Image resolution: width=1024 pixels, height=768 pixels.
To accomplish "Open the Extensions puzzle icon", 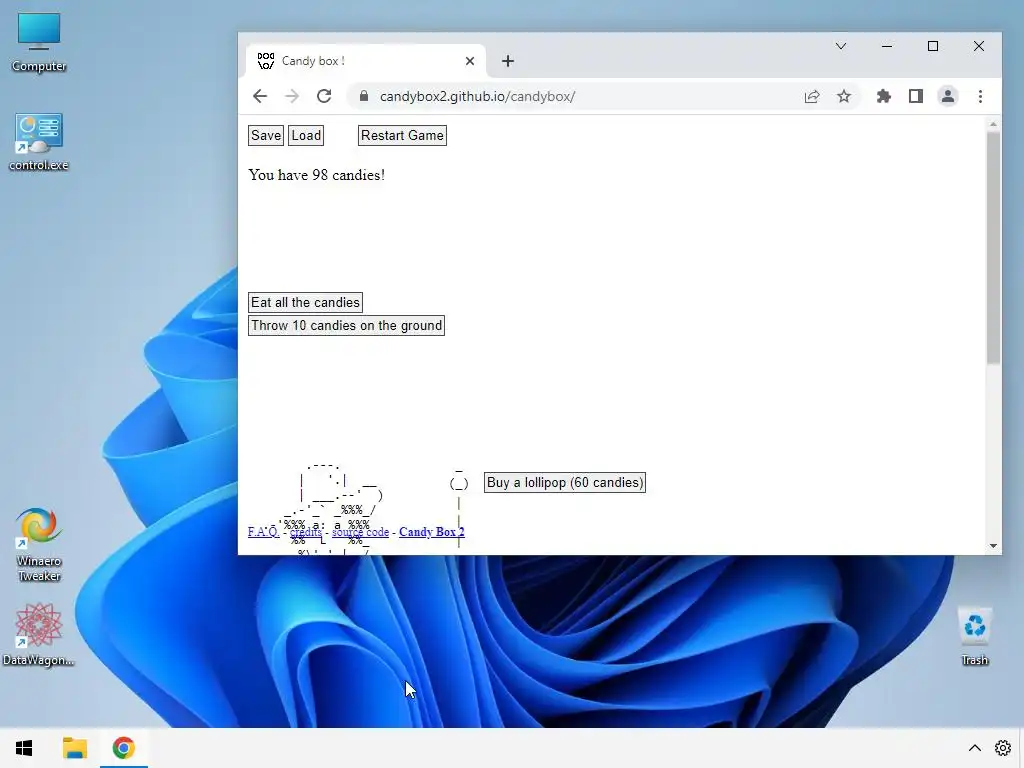I will point(884,97).
